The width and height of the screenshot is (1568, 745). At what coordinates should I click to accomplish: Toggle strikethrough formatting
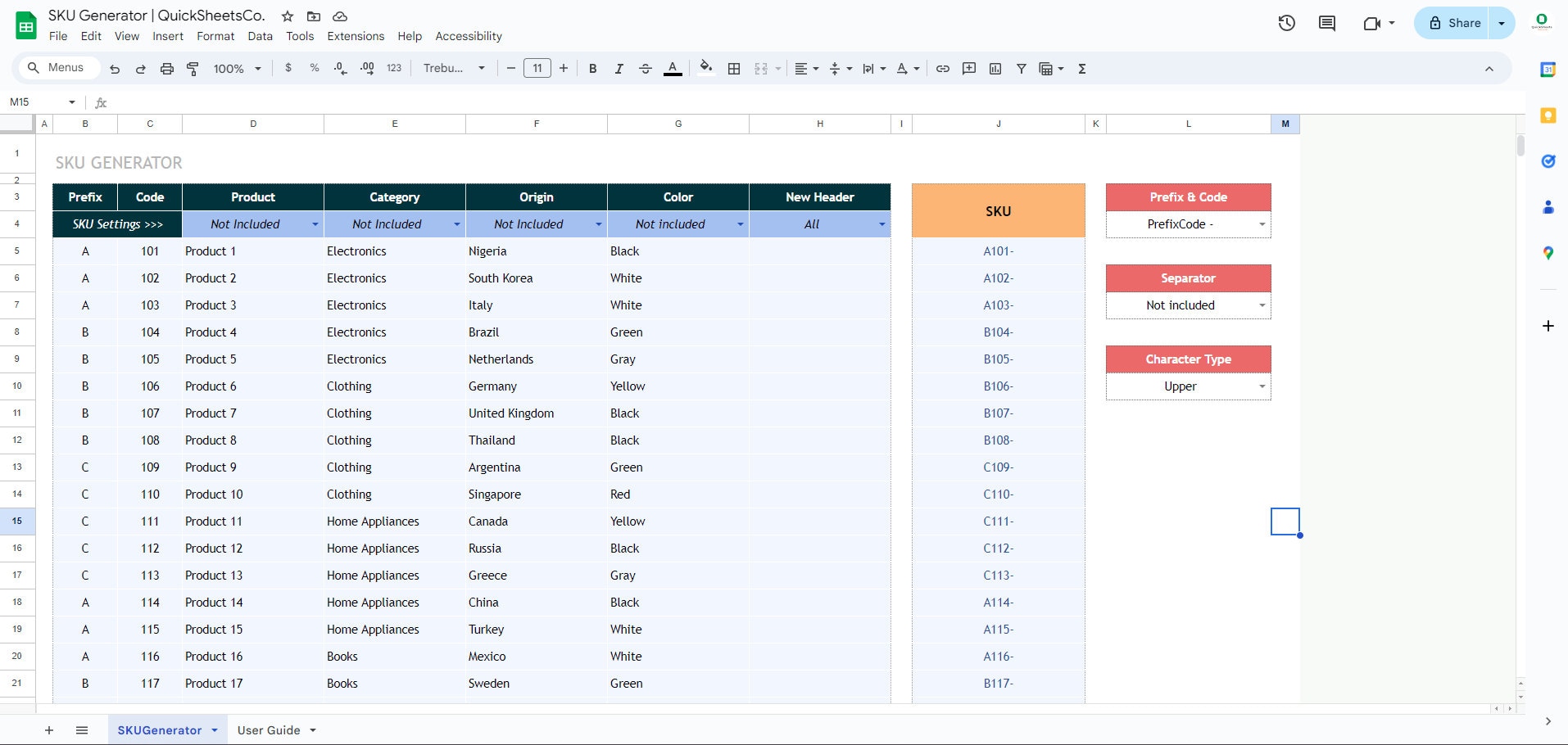point(646,69)
